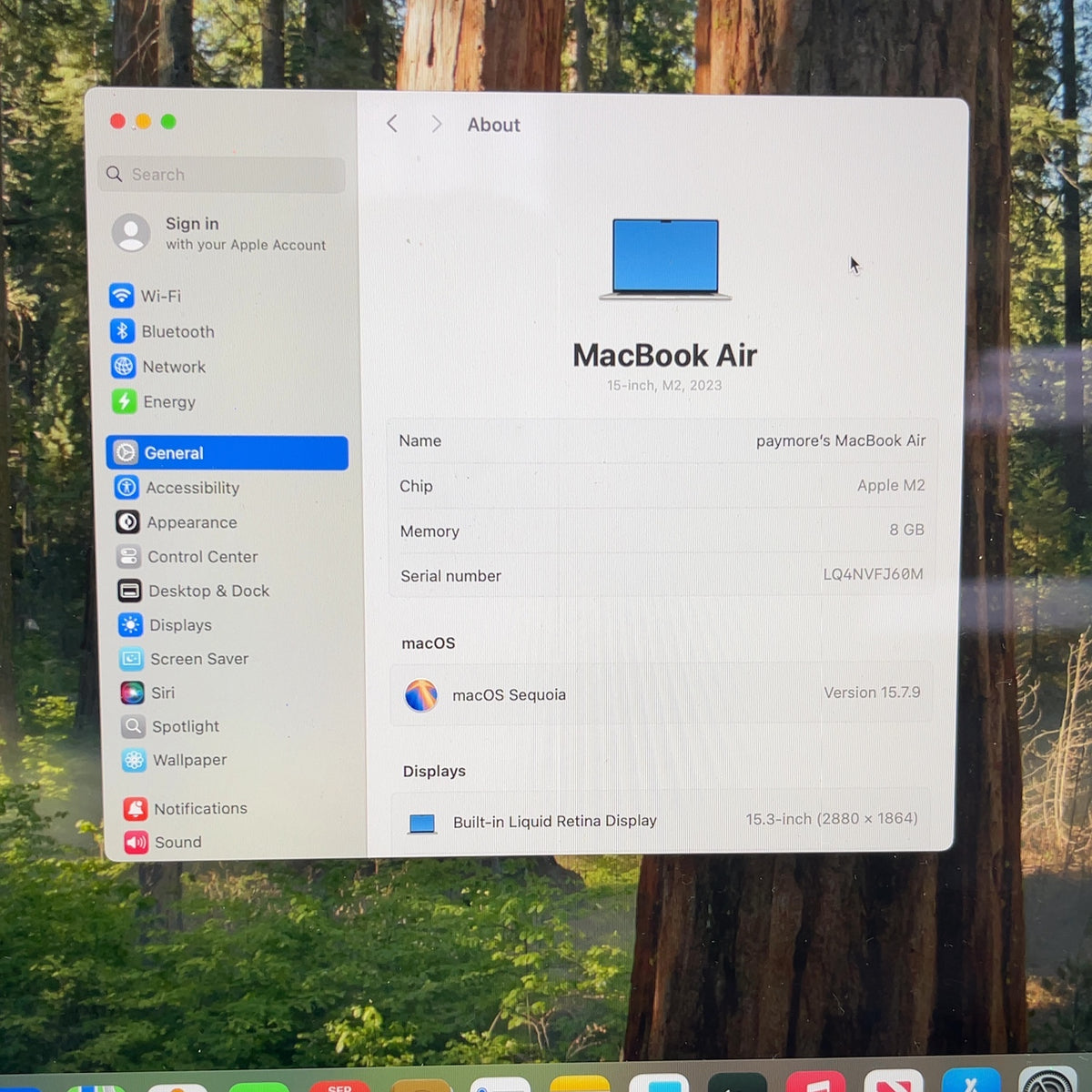
Task: Open Desktop & Dock settings
Action: click(x=194, y=591)
